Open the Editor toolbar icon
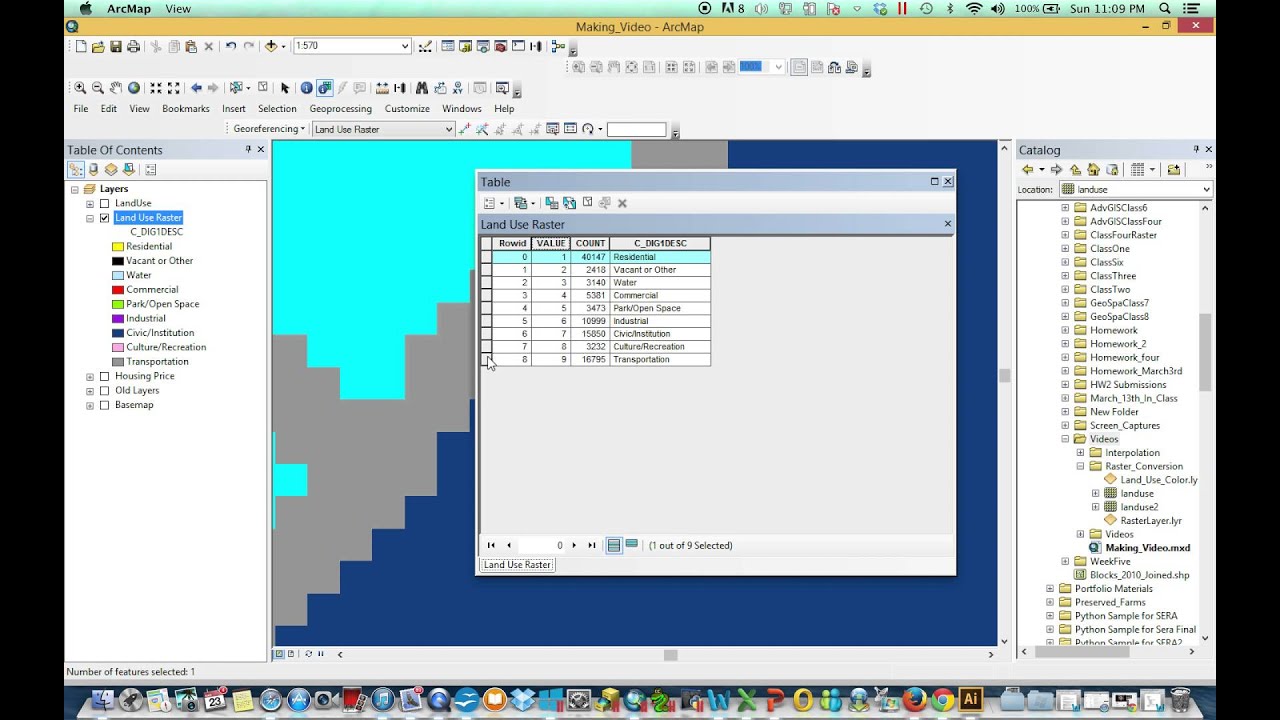This screenshot has width=1280, height=720. point(425,46)
